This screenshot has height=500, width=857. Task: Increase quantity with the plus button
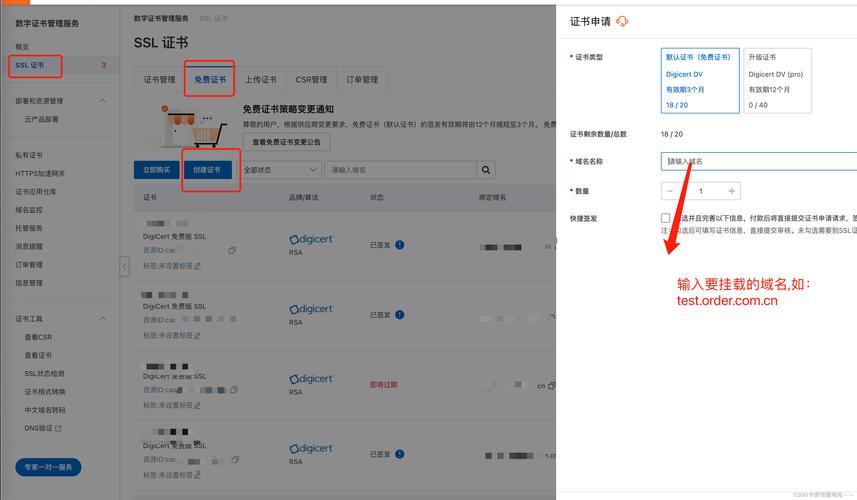pyautogui.click(x=731, y=191)
